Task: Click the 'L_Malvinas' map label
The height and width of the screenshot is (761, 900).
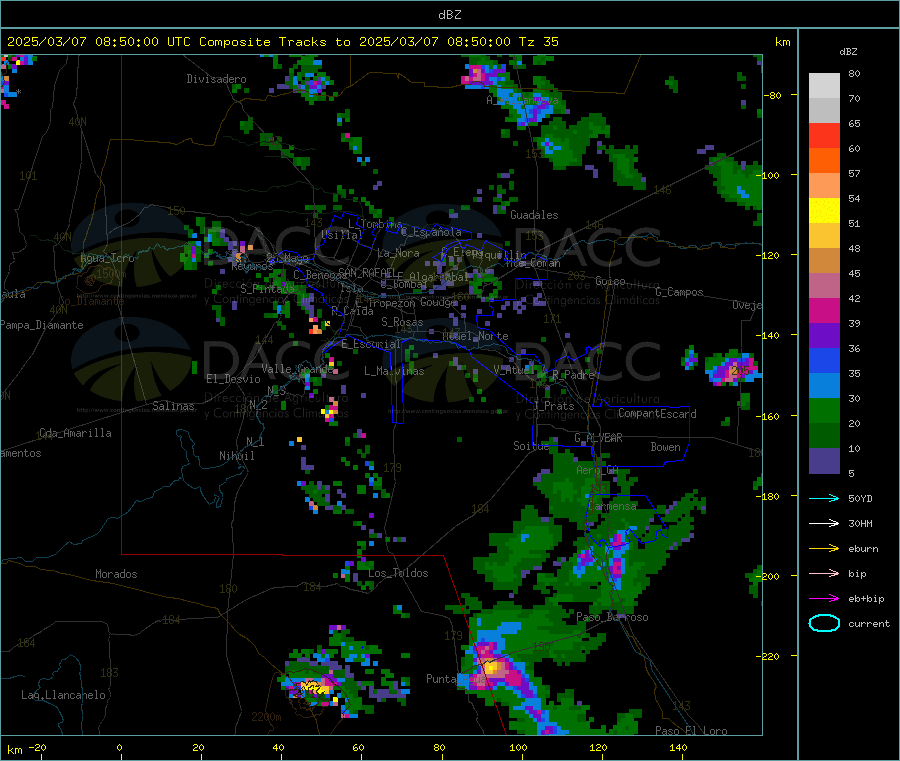Action: [394, 371]
